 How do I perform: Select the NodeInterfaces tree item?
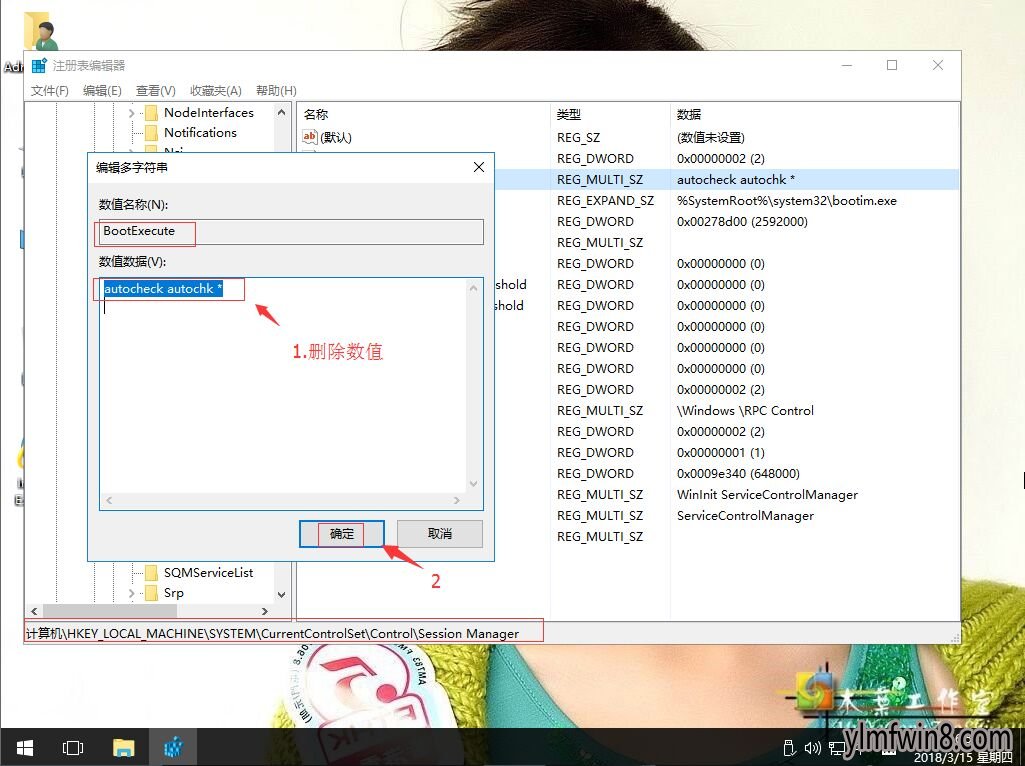(209, 113)
